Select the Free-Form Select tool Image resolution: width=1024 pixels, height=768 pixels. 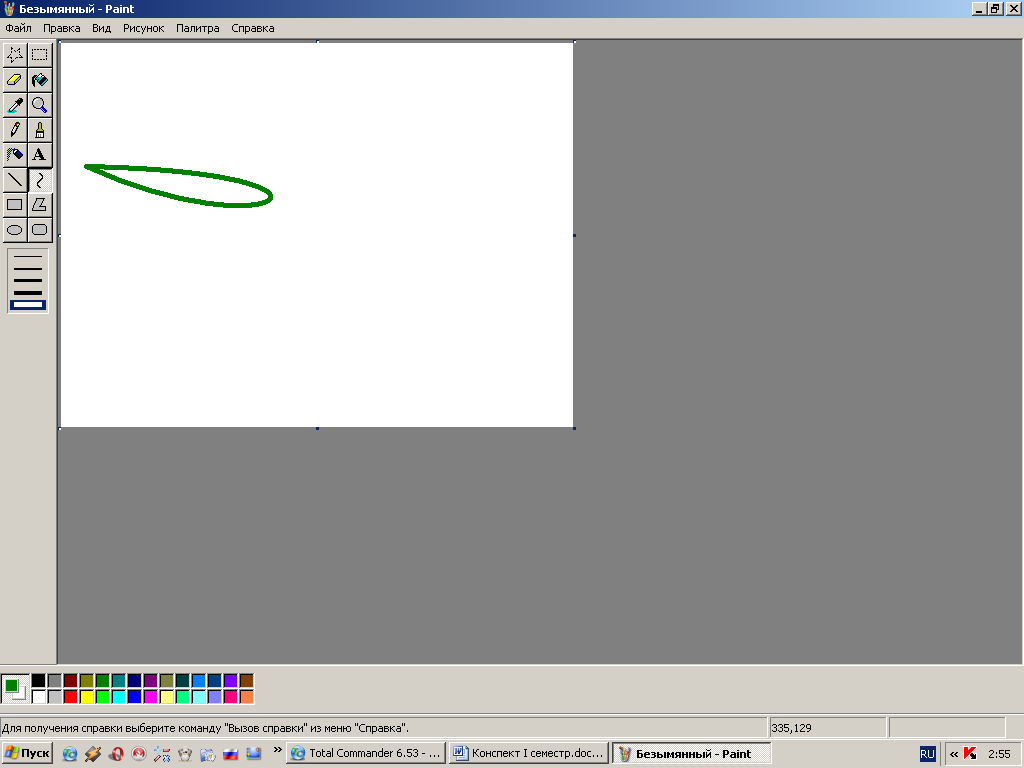coord(14,55)
